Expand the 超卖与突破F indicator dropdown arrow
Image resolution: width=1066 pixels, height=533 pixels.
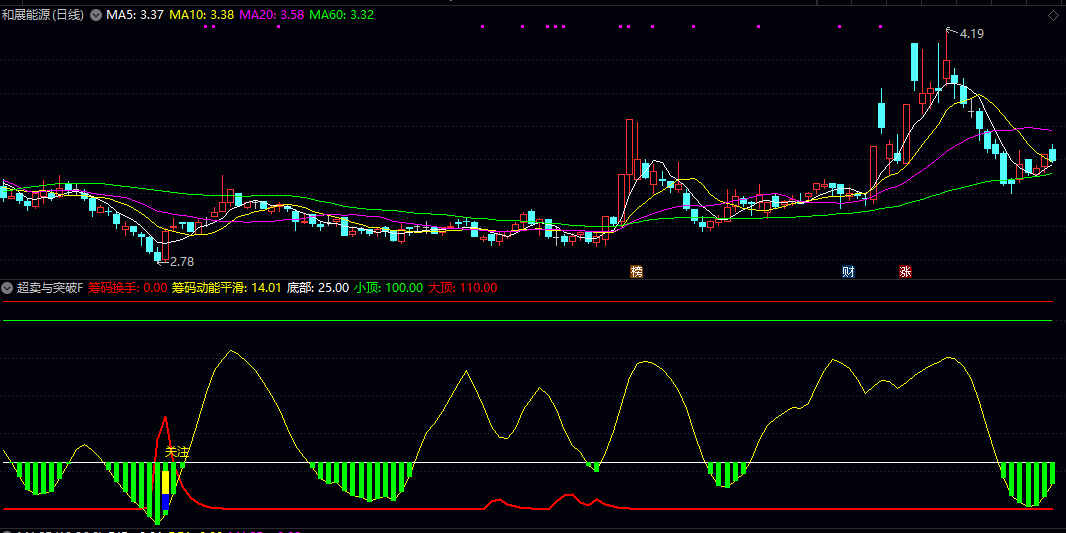pyautogui.click(x=8, y=288)
